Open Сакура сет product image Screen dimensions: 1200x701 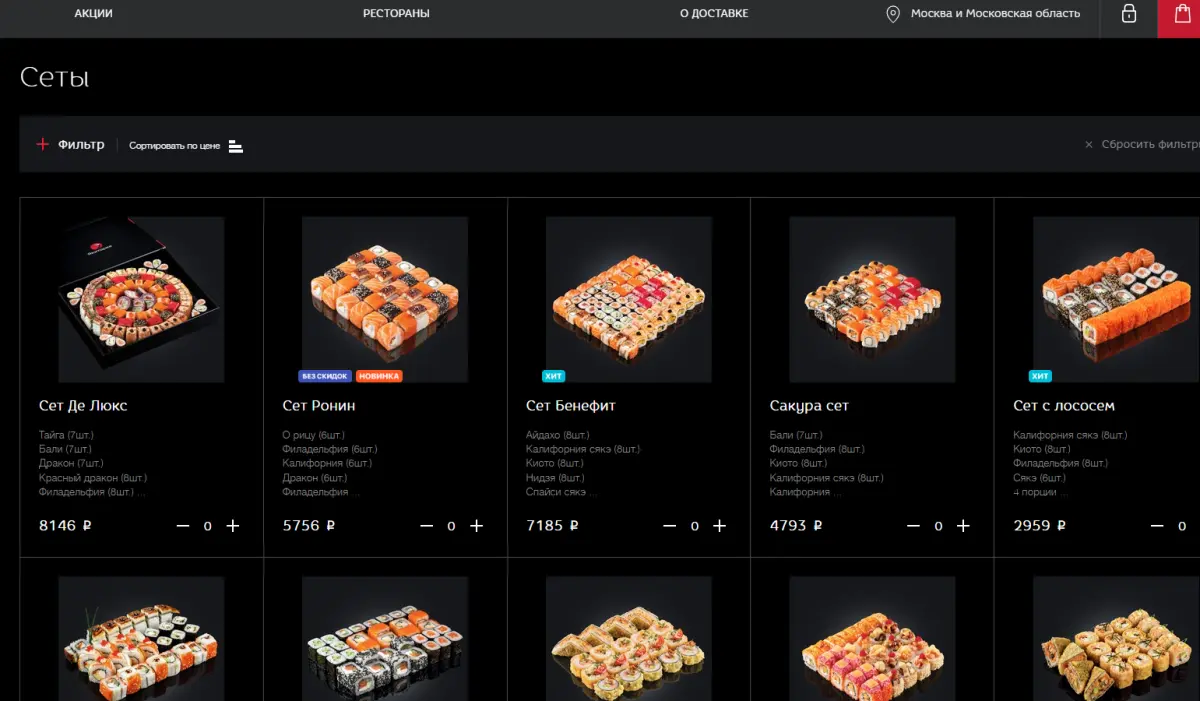872,300
